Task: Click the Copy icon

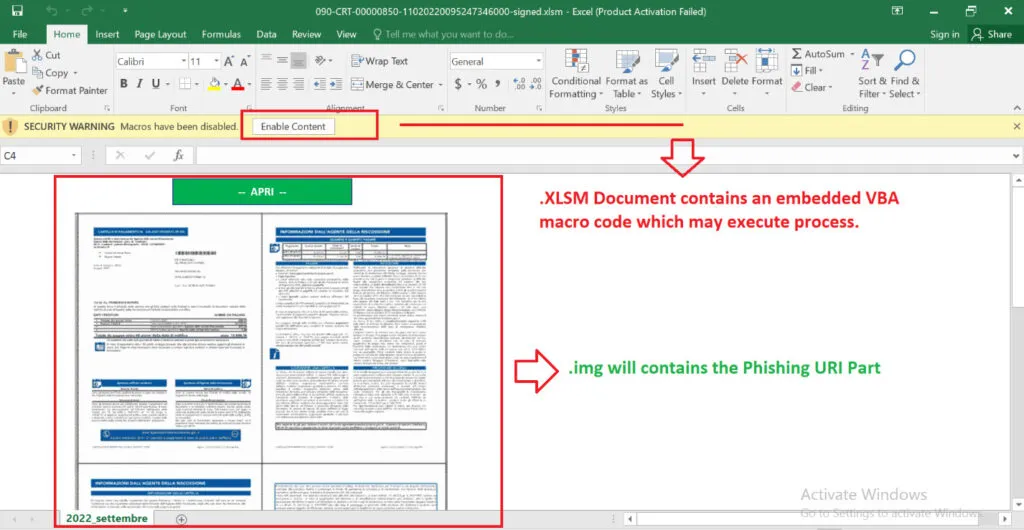Action: tap(37, 73)
